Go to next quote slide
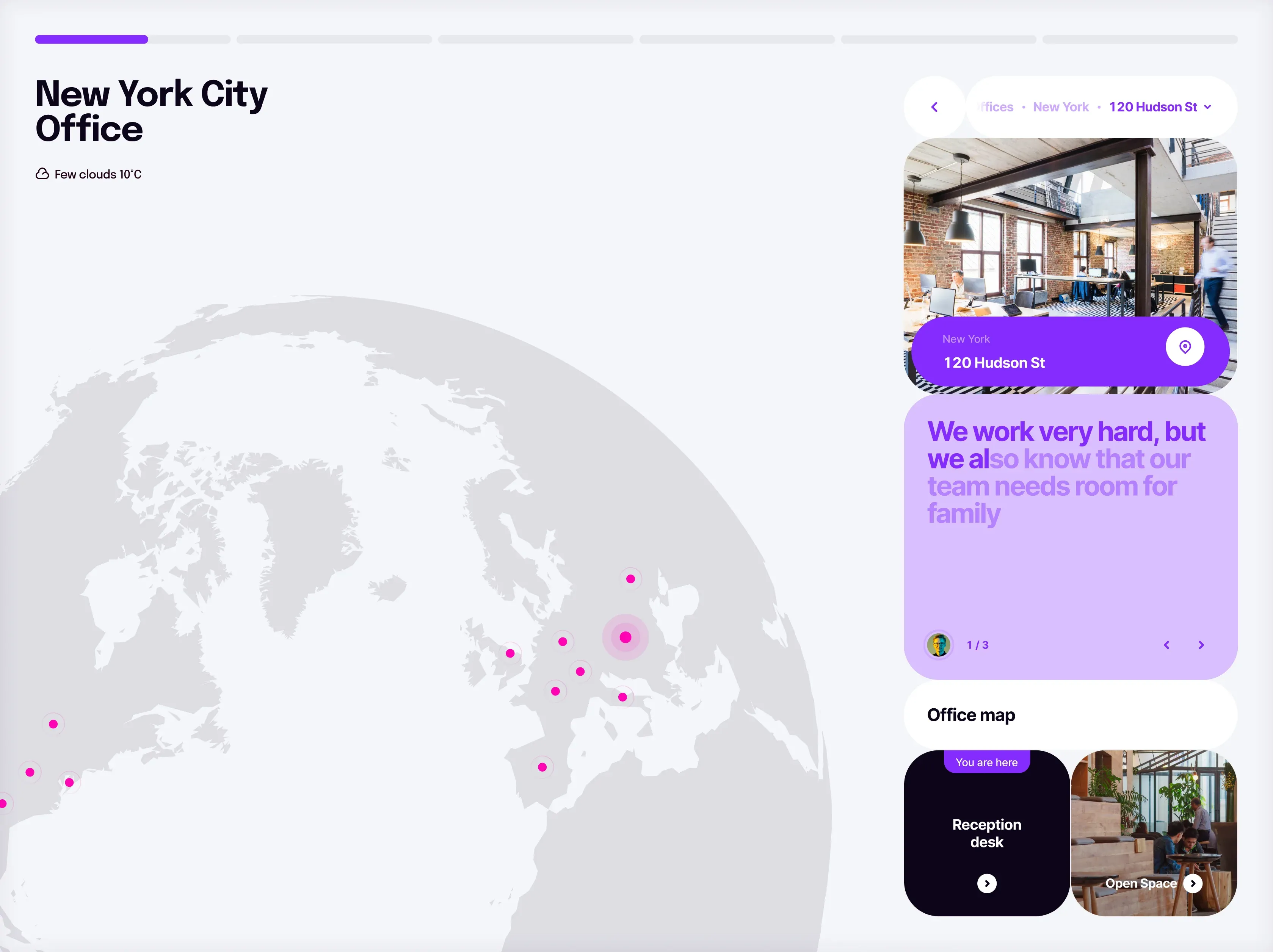The image size is (1273, 952). (x=1201, y=645)
